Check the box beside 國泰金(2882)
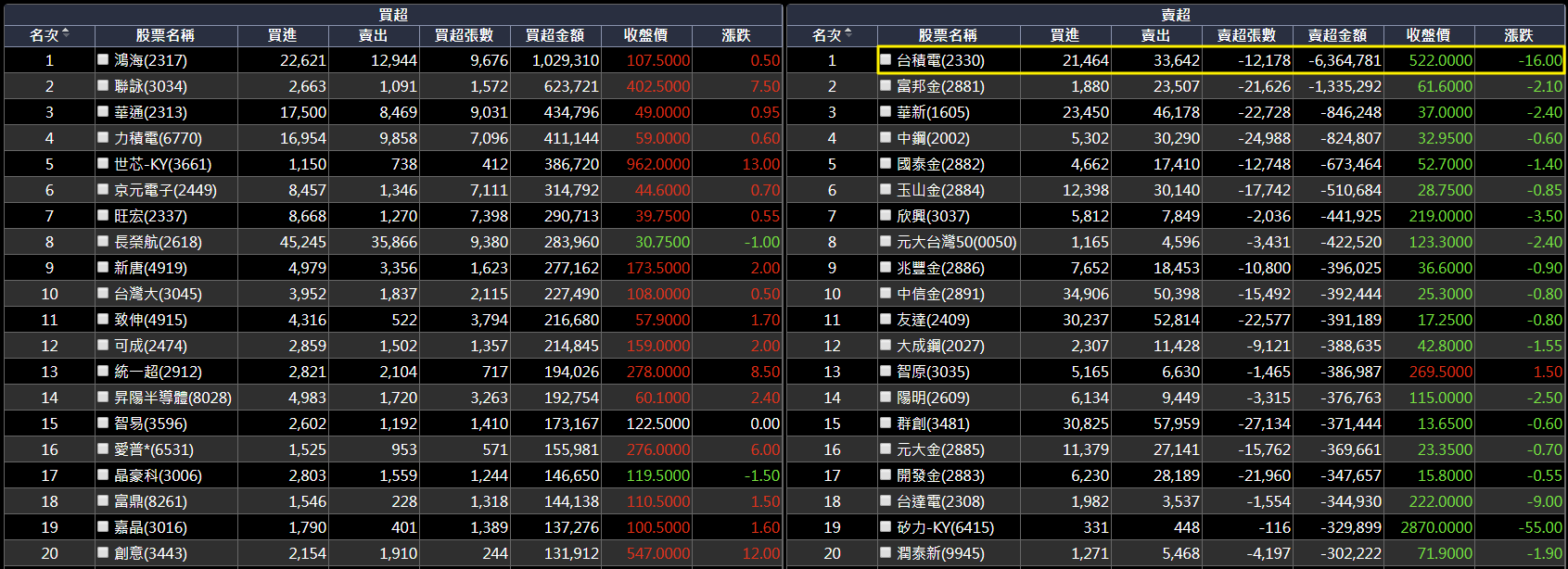The height and width of the screenshot is (569, 1568). click(886, 163)
